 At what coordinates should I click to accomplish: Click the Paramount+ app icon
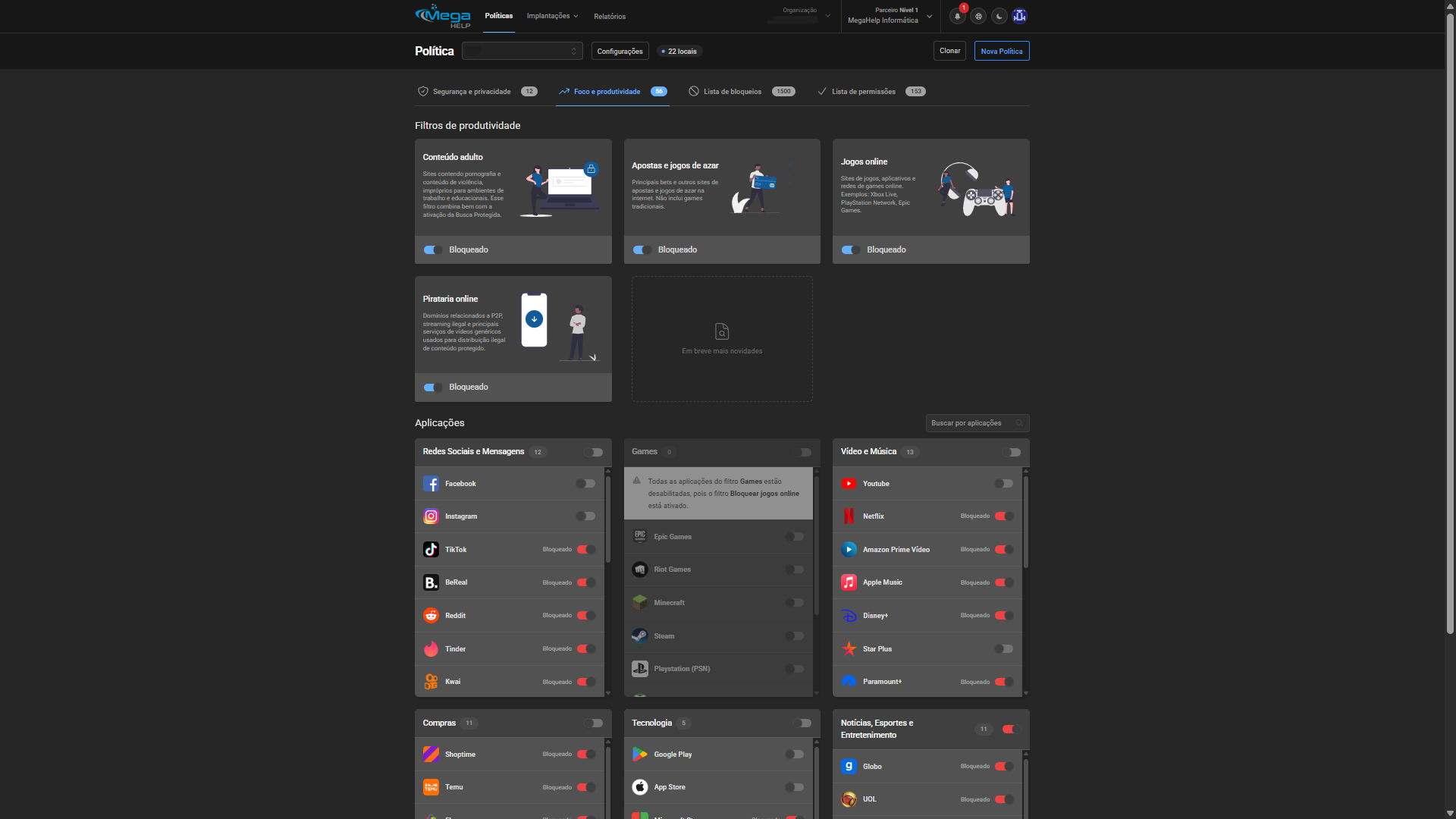[x=849, y=682]
